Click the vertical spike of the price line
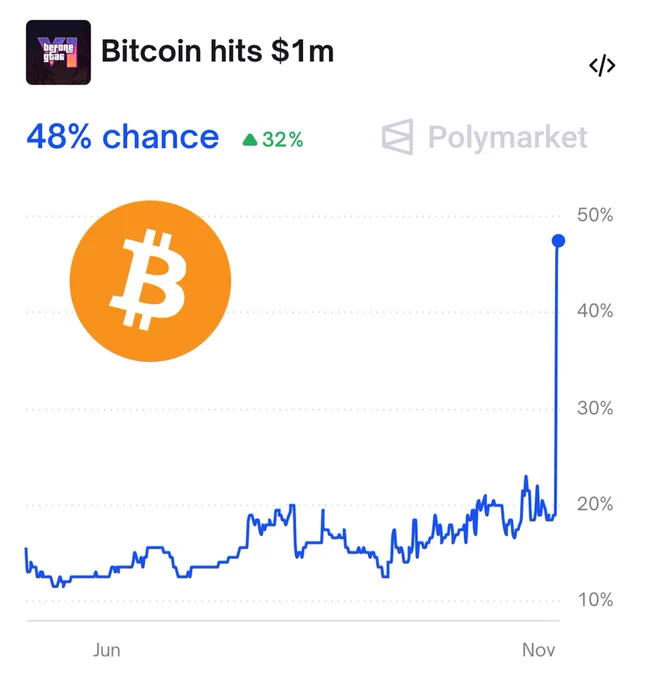The height and width of the screenshot is (680, 653). point(556,380)
